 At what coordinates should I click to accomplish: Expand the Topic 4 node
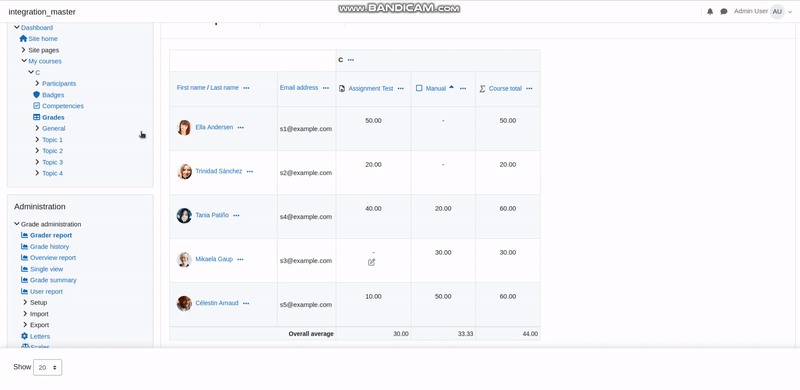point(38,173)
